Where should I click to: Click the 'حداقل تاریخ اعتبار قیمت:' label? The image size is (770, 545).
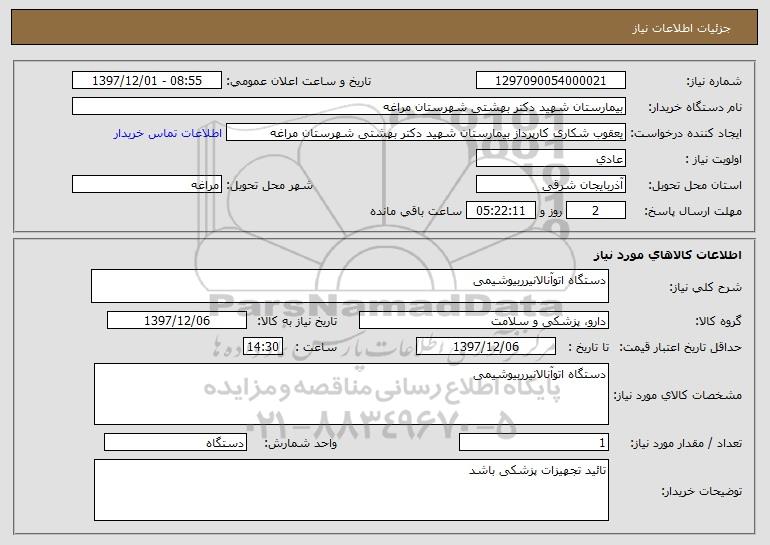click(680, 348)
